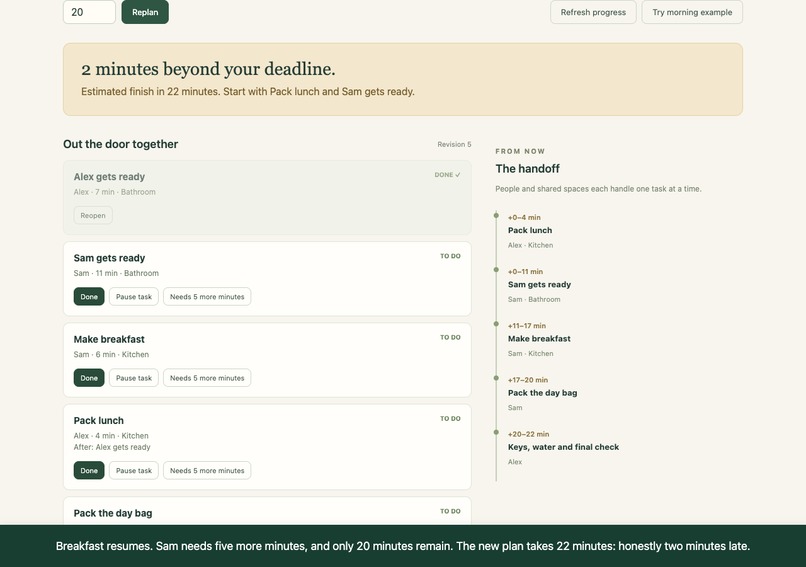Click the timeline dot for Pack lunch

(496, 215)
